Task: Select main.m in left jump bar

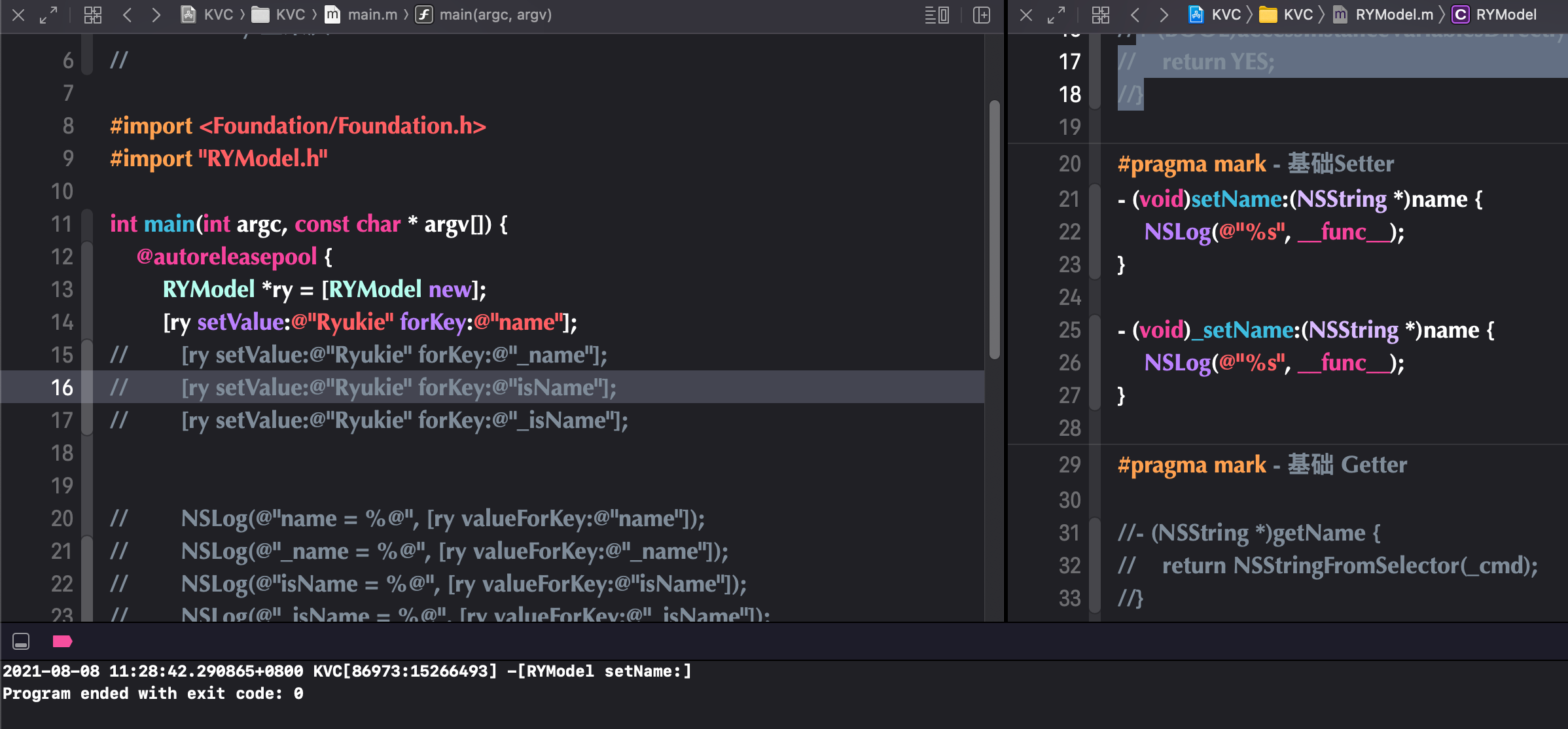Action: click(361, 14)
